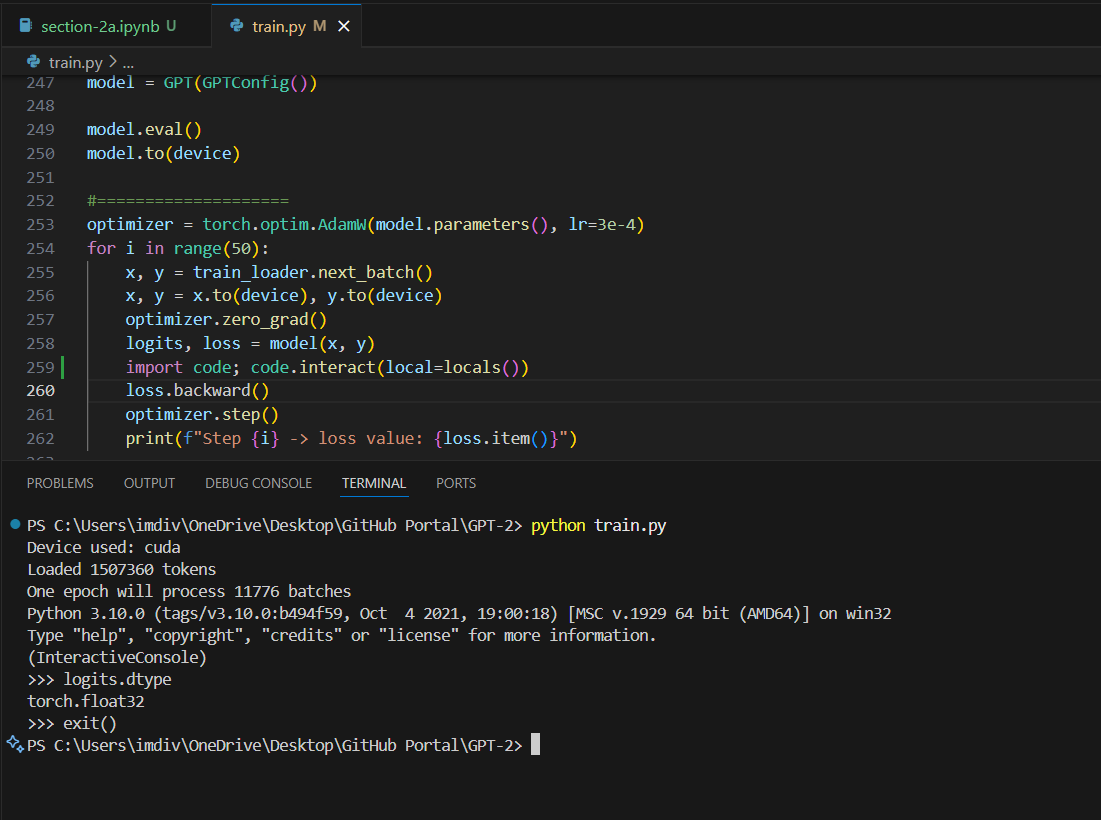Viewport: 1101px width, 820px height.
Task: Click the '#====' comment line
Action: coord(187,201)
